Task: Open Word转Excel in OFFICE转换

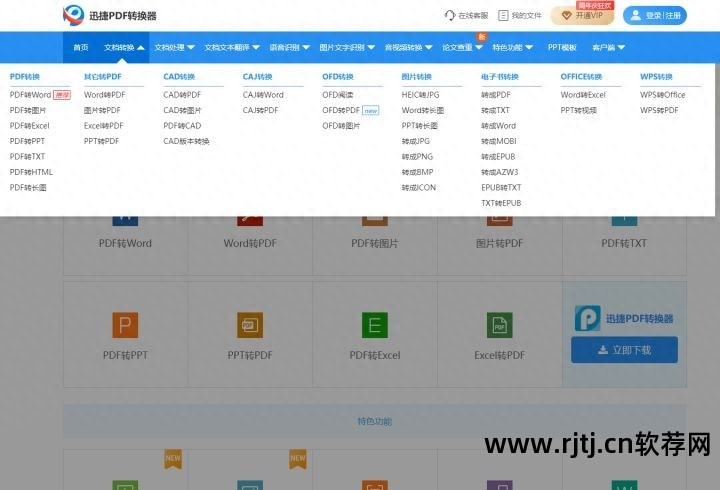Action: click(x=583, y=95)
